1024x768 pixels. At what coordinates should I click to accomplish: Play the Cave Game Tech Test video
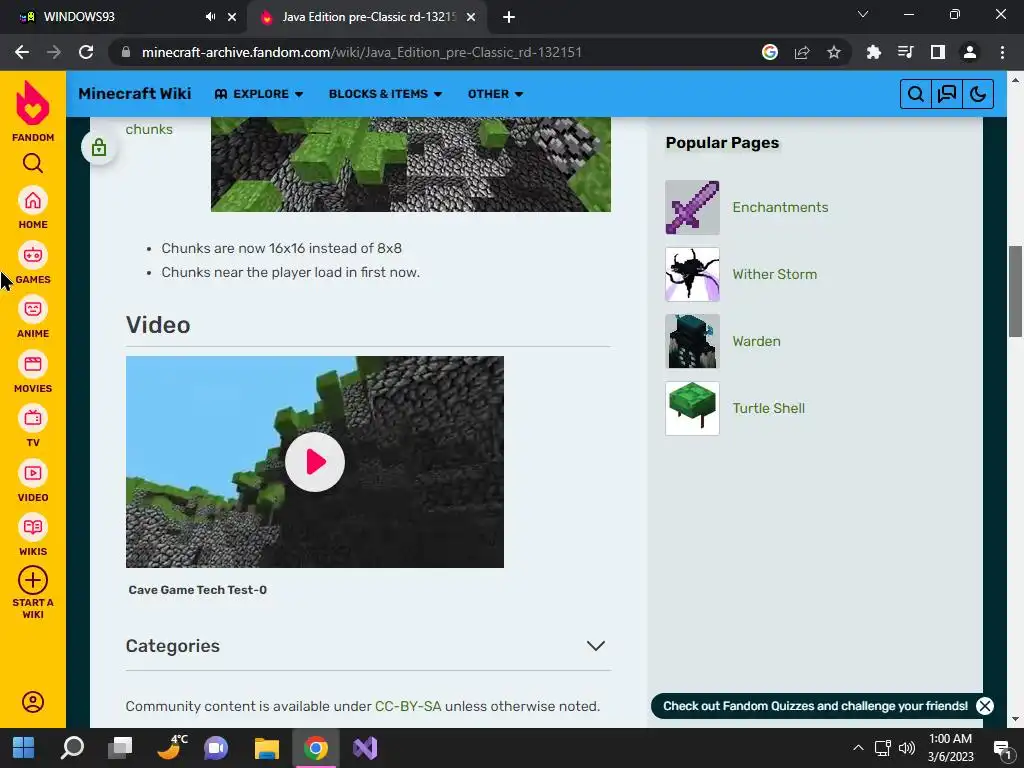(315, 462)
